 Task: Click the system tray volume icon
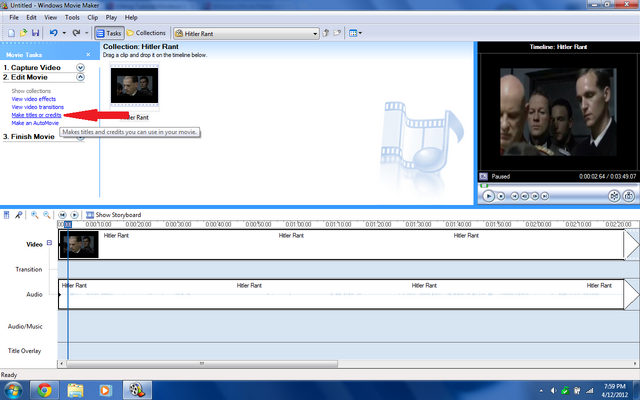tap(553, 391)
